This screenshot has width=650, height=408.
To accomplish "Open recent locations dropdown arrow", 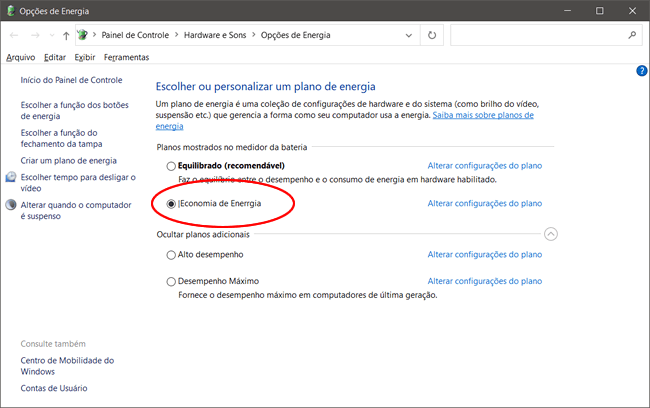I will (52, 35).
